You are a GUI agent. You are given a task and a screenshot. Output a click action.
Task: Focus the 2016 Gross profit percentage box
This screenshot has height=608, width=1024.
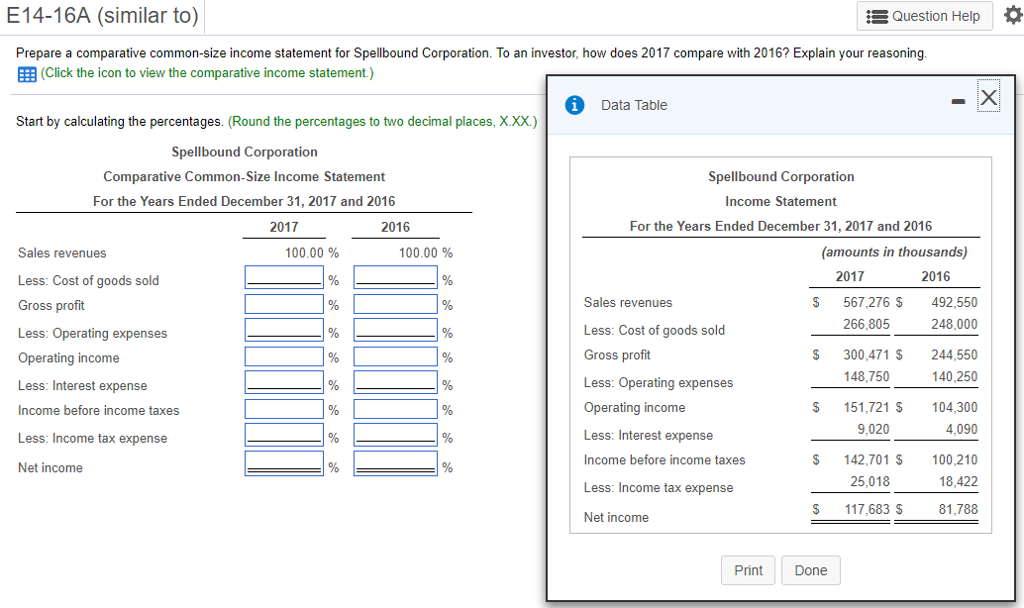click(x=396, y=304)
